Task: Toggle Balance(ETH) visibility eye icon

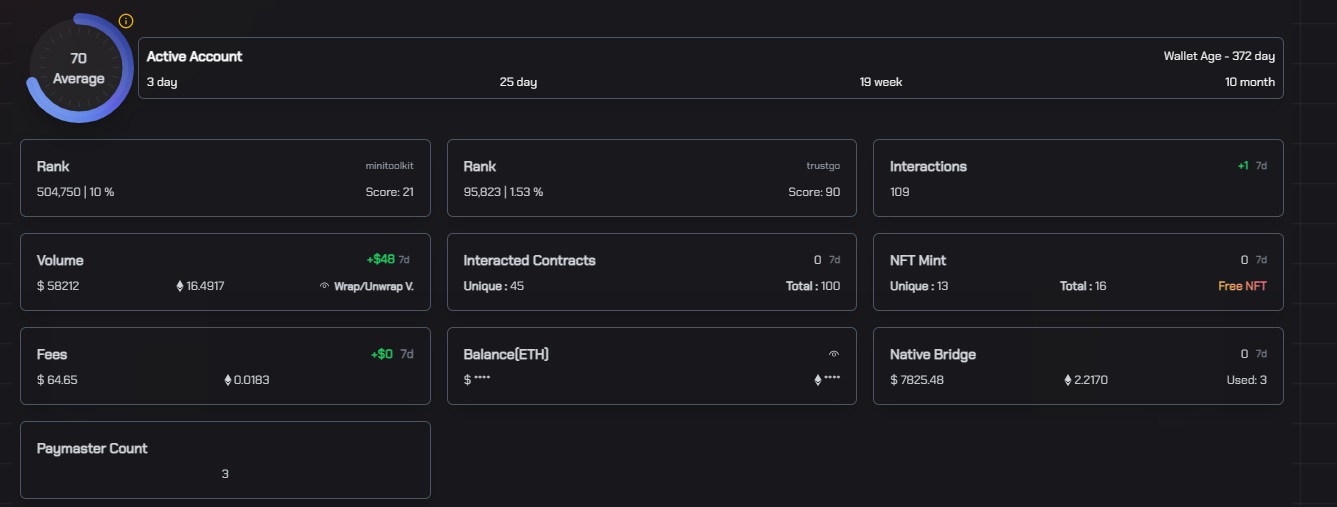Action: pos(834,354)
